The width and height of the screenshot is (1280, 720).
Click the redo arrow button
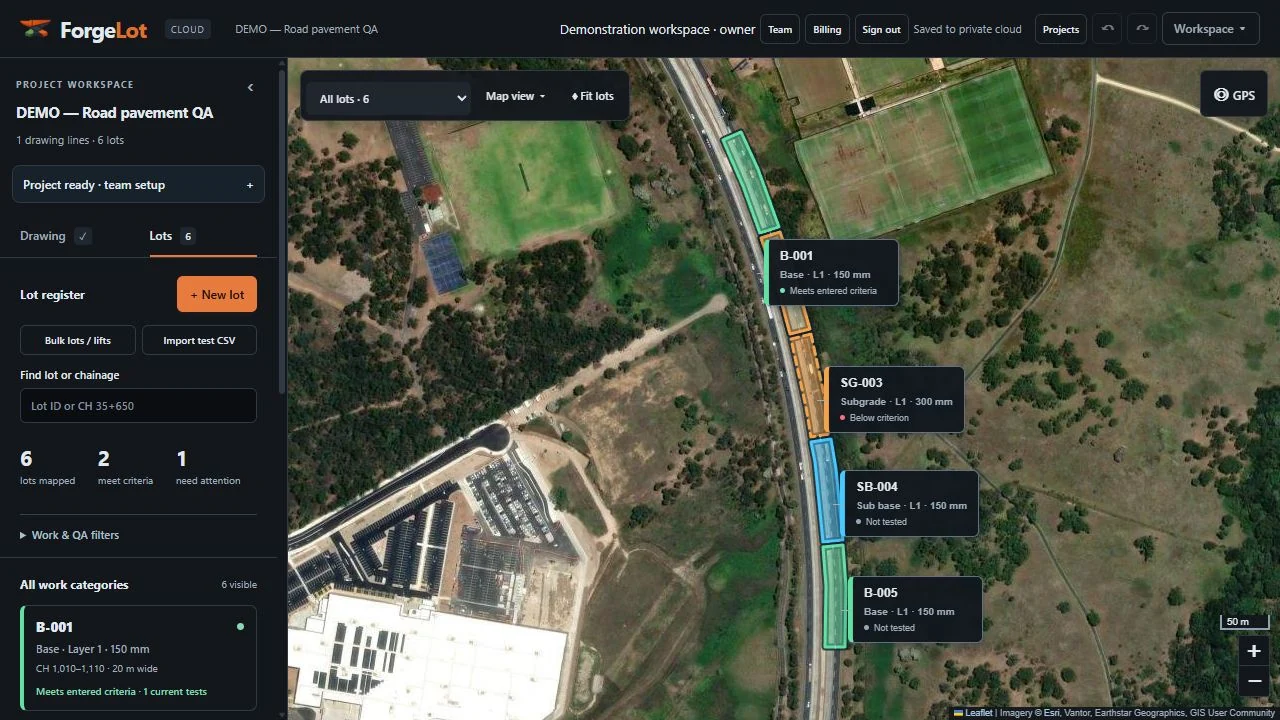tap(1142, 29)
